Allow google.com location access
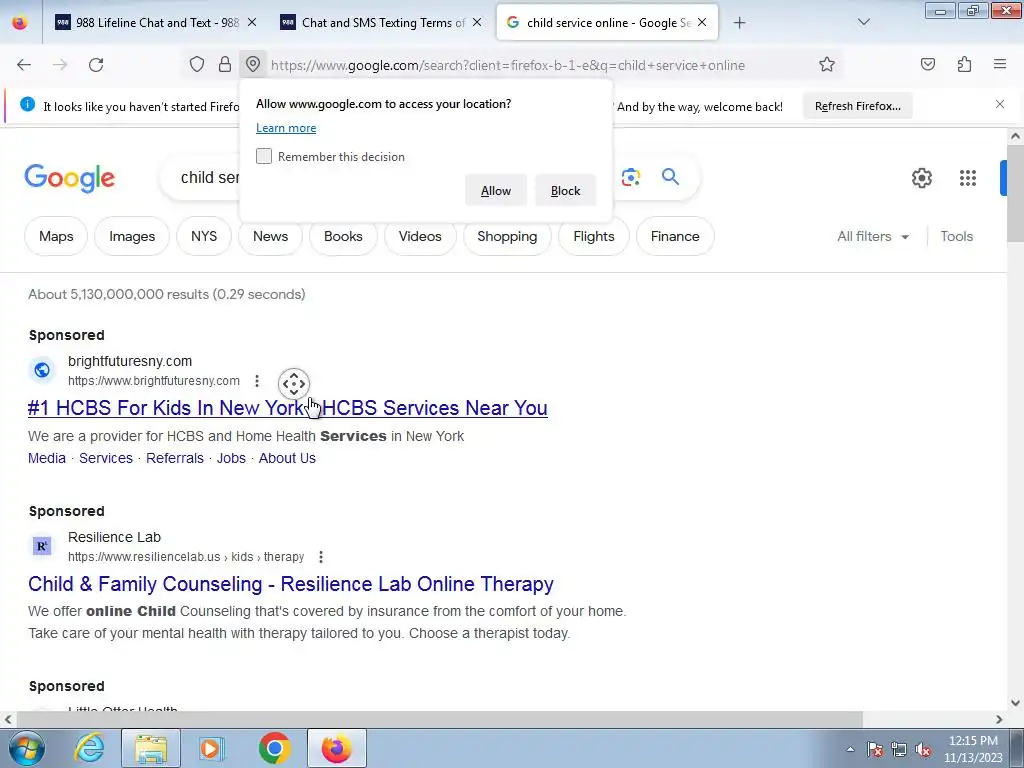Screen dimensions: 1024x768 point(496,191)
